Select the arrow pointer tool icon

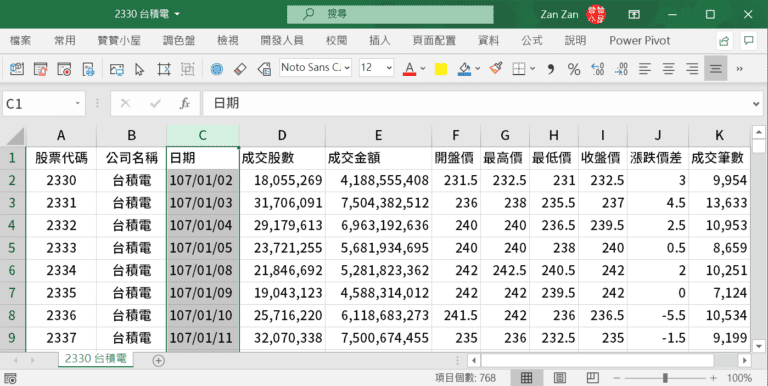pyautogui.click(x=140, y=69)
